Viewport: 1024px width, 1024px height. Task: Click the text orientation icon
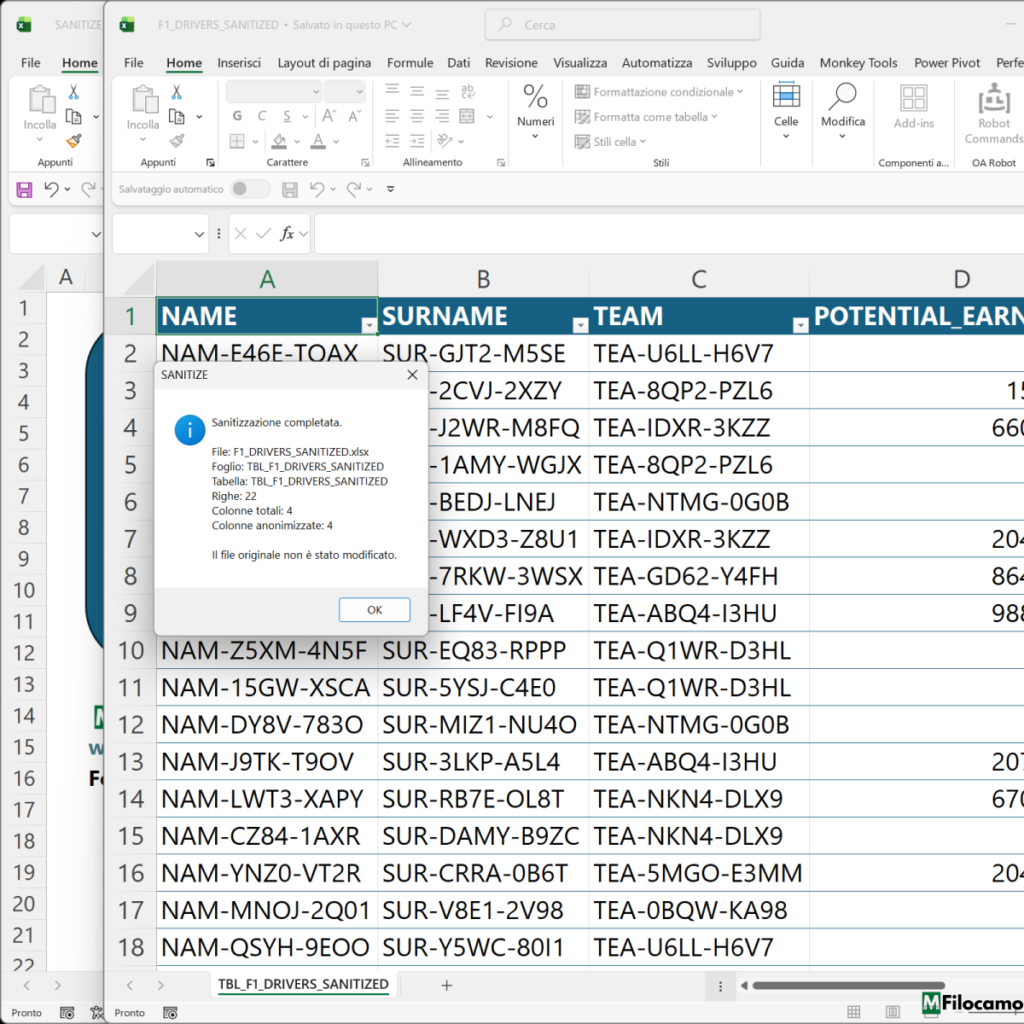pos(445,141)
